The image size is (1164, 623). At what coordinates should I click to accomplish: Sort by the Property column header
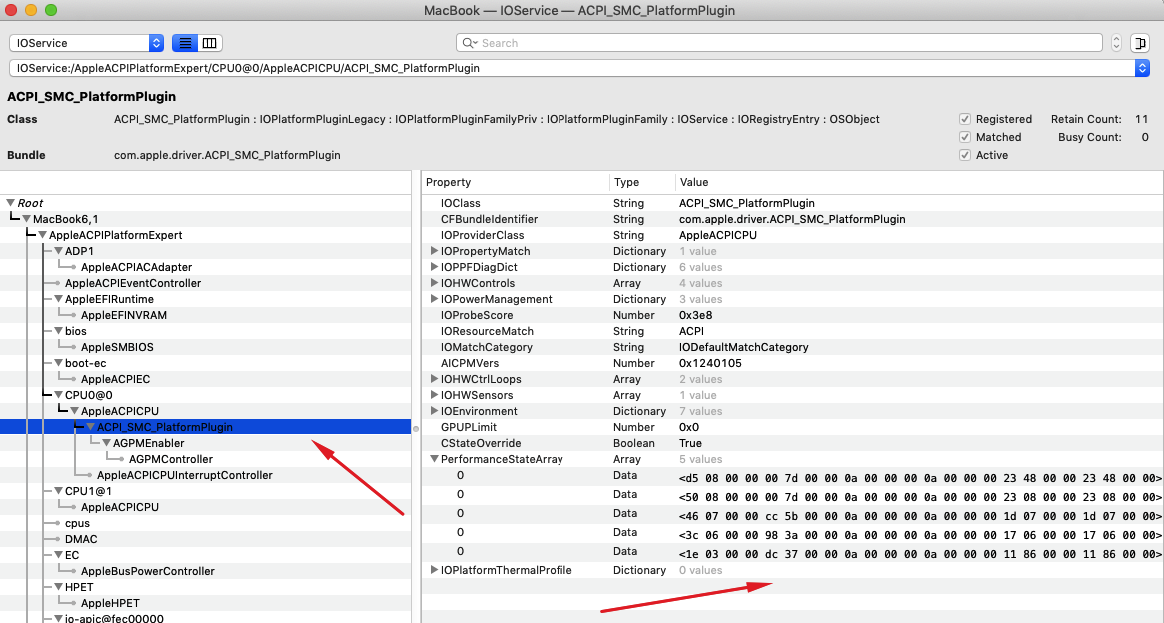coord(515,182)
